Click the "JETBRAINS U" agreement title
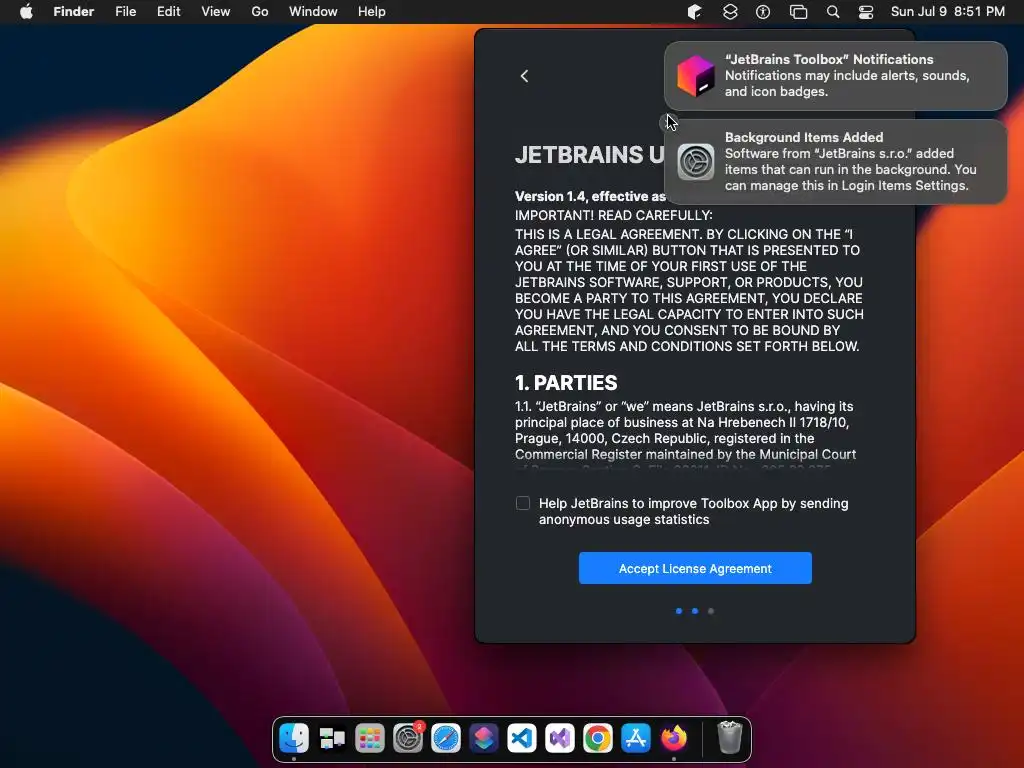The width and height of the screenshot is (1024, 768). click(x=589, y=155)
